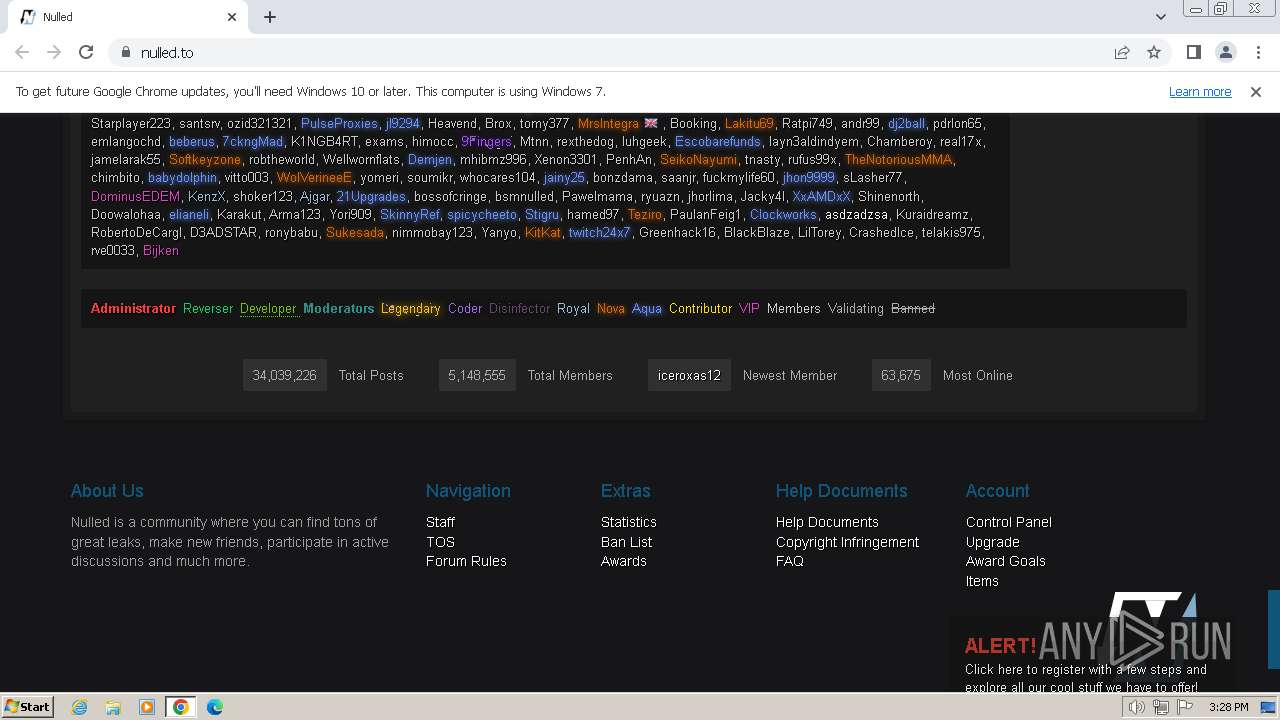The image size is (1280, 720).
Task: Open Chrome three-dot menu
Action: (1256, 52)
